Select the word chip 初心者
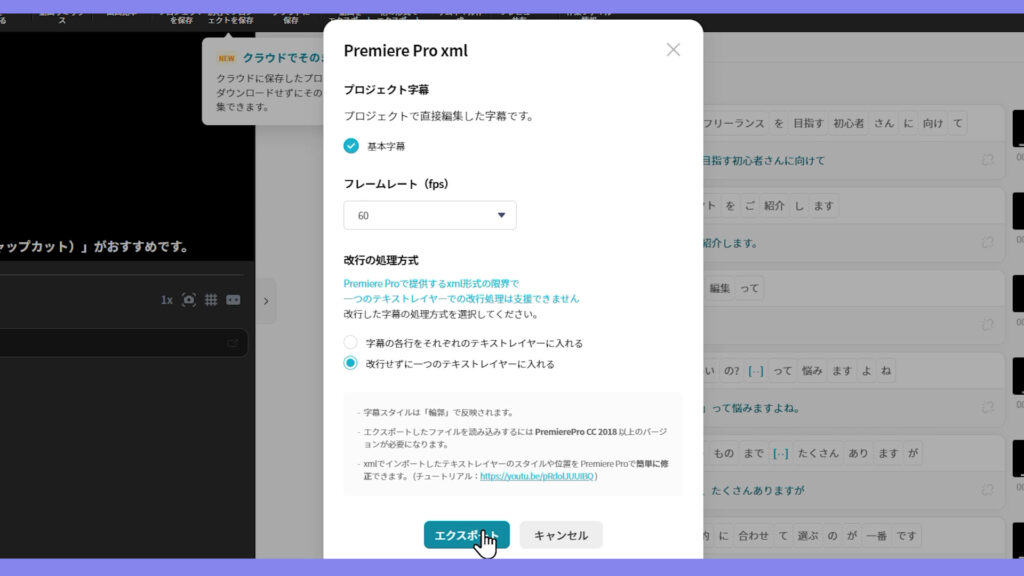 (848, 123)
